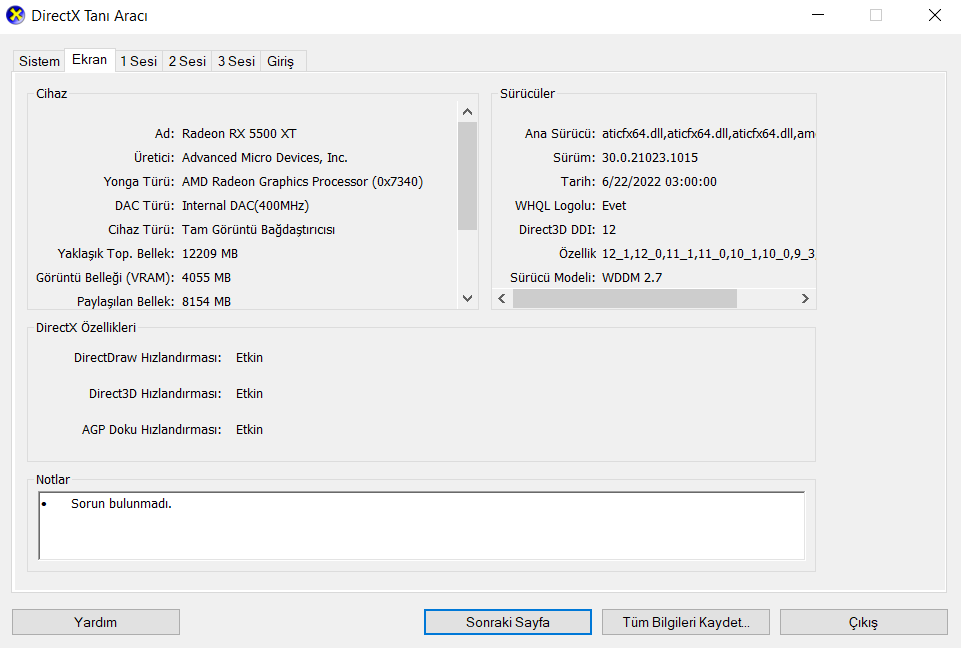Click Tüm Bilgileri Kaydet button
Viewport: 961px width, 648px height.
[686, 622]
